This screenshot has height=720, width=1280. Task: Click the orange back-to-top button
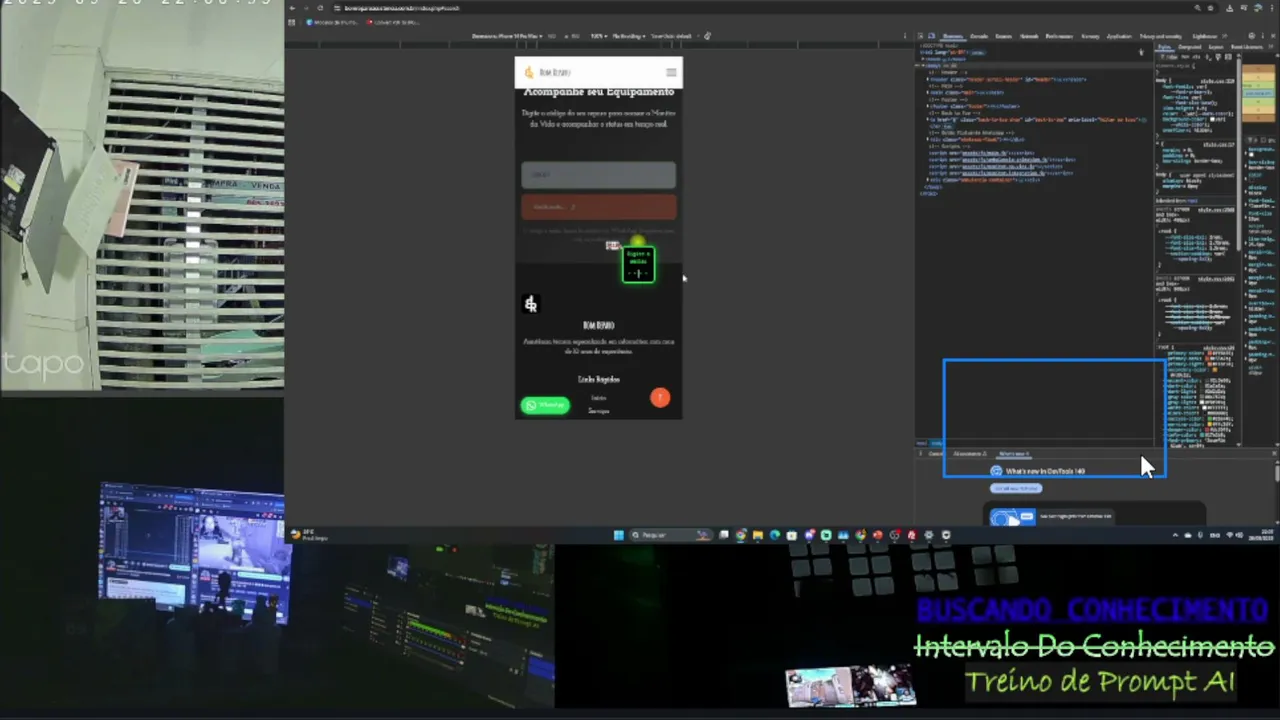660,398
